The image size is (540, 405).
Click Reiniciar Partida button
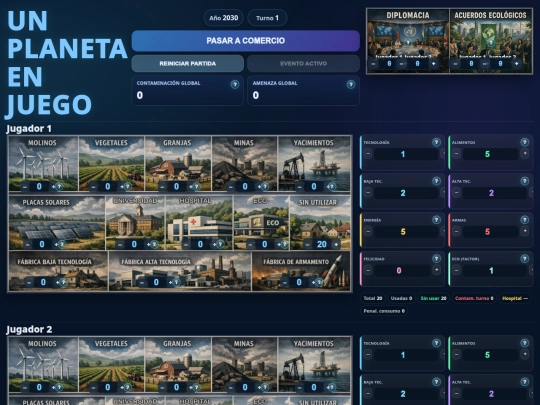pyautogui.click(x=188, y=64)
